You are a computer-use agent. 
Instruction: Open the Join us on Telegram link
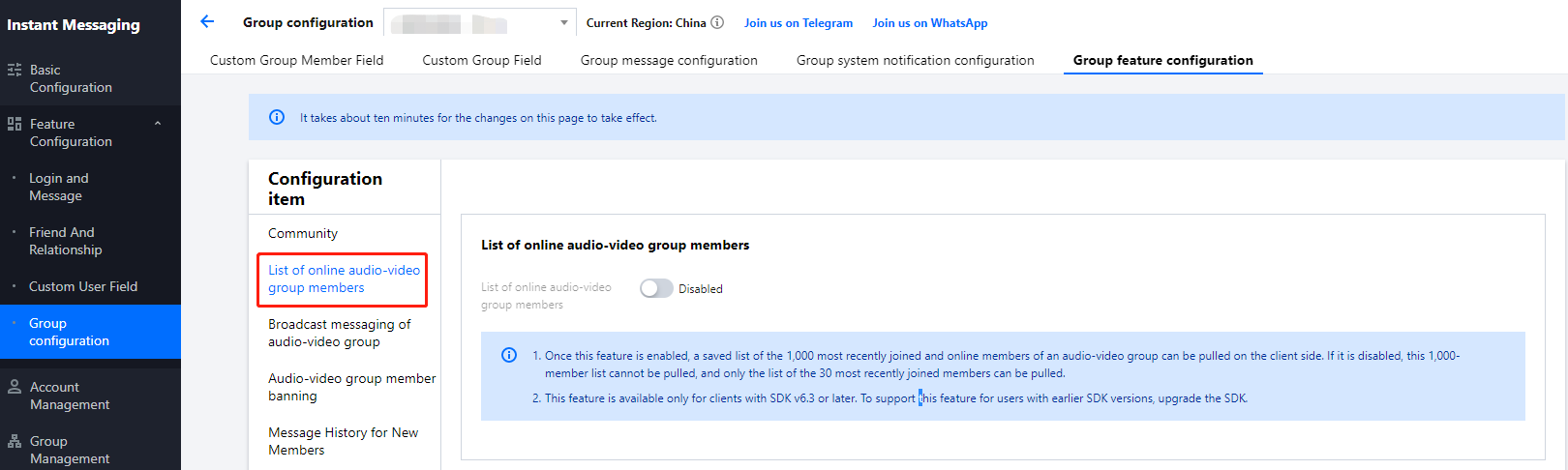(x=799, y=23)
